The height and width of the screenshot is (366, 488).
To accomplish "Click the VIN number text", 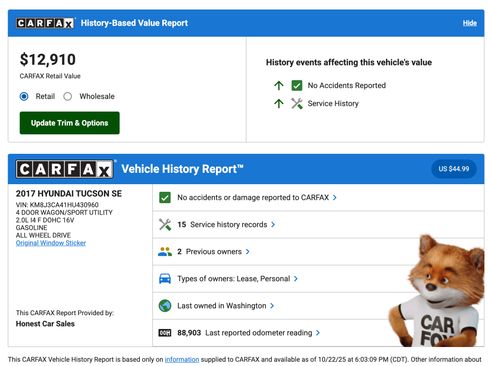I will pos(57,205).
